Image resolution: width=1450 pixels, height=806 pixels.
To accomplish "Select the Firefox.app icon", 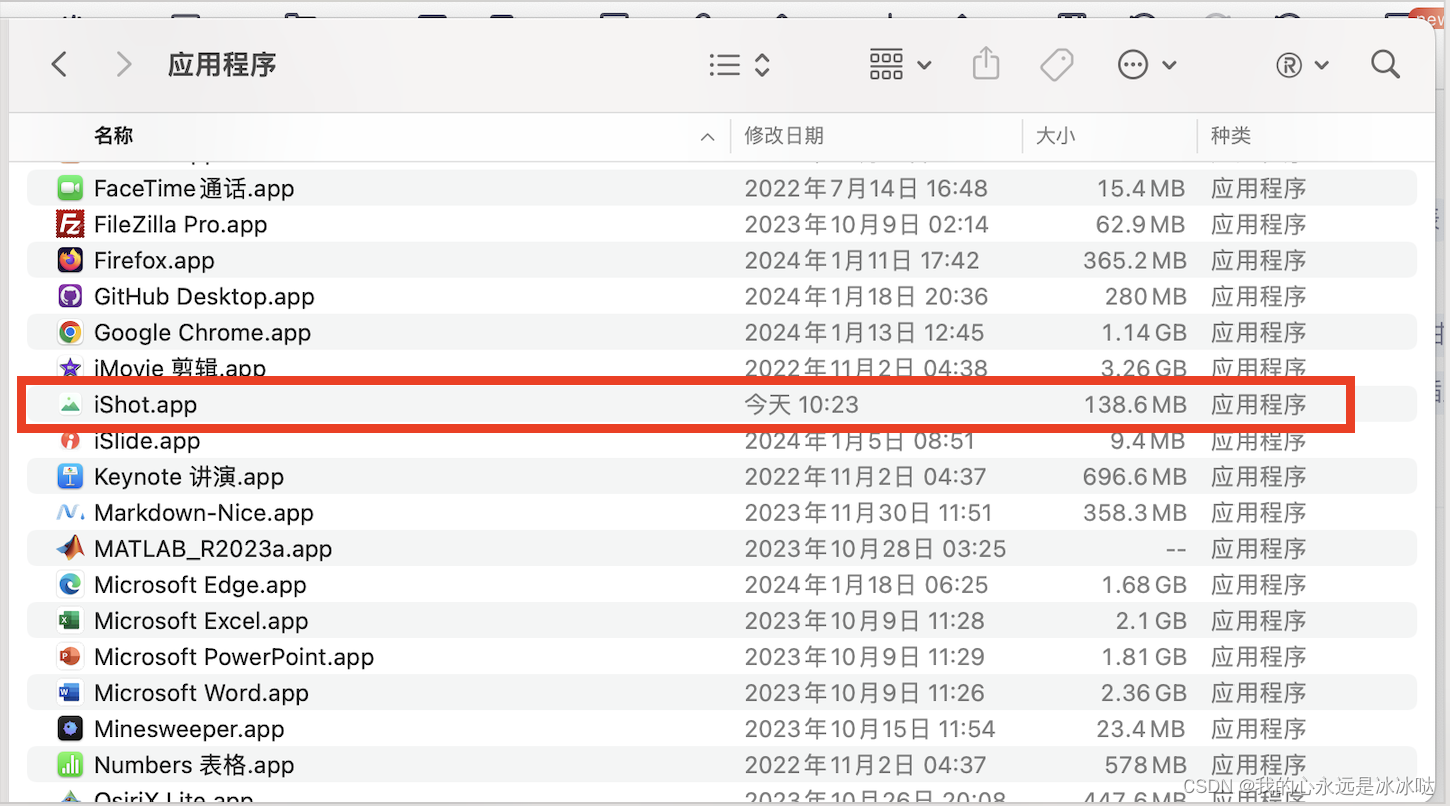I will coord(69,260).
